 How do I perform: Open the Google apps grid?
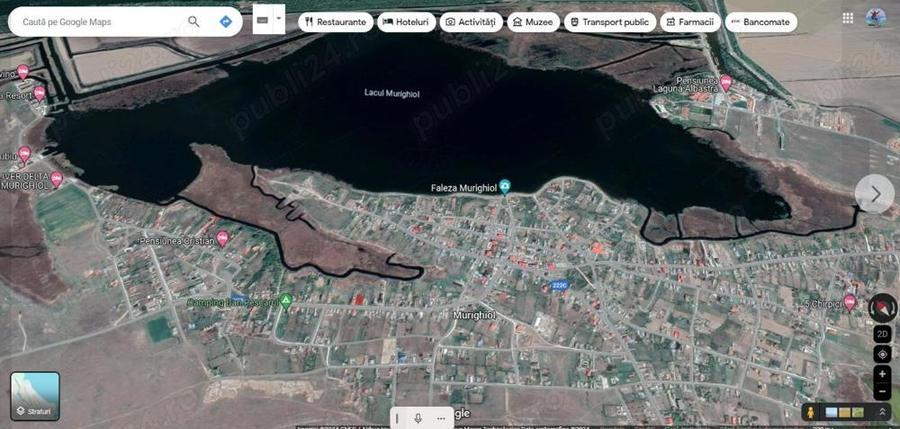pos(848,18)
